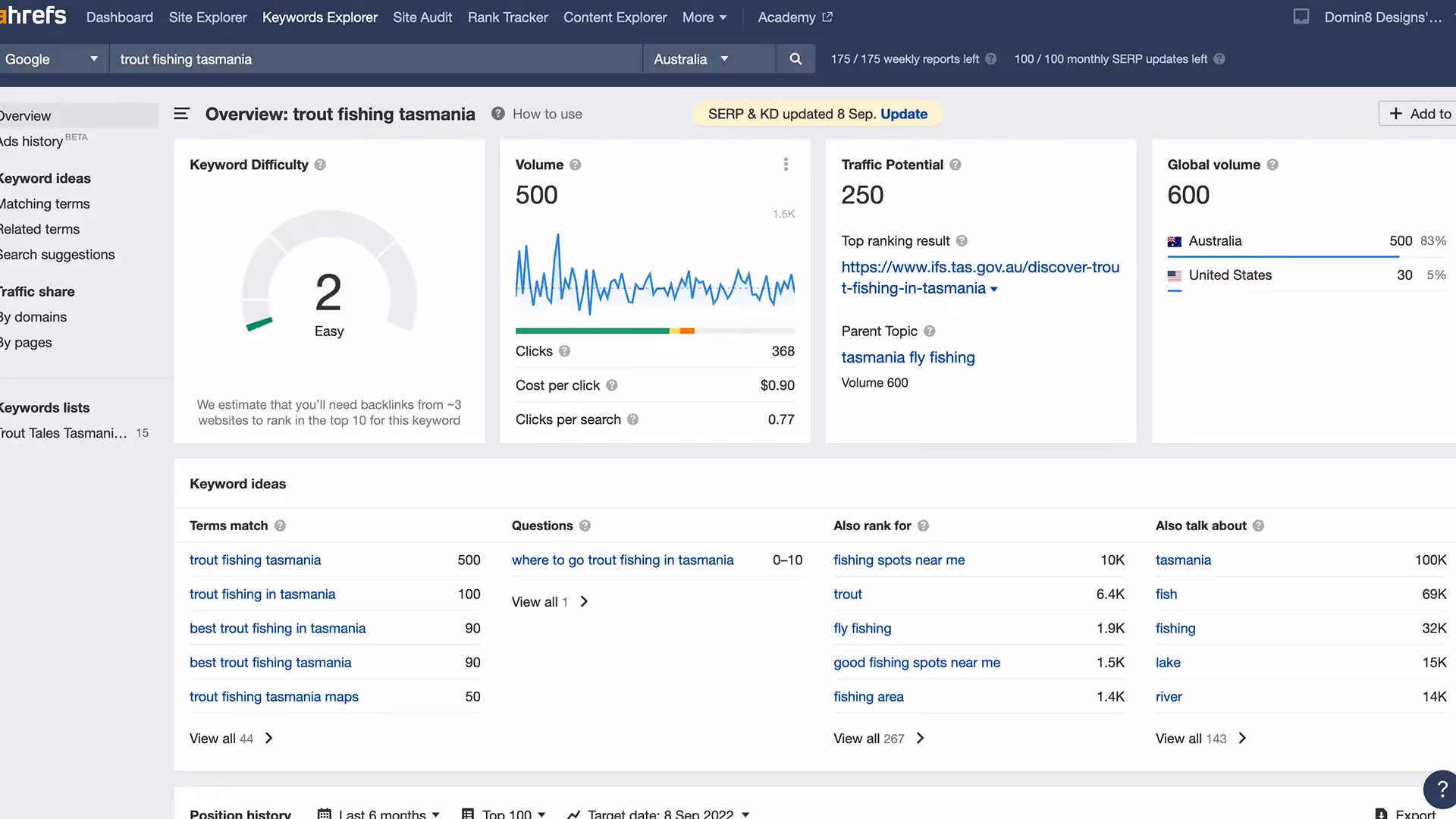Open parent topic tasmania fly fishing link
This screenshot has width=1456, height=819.
[908, 357]
